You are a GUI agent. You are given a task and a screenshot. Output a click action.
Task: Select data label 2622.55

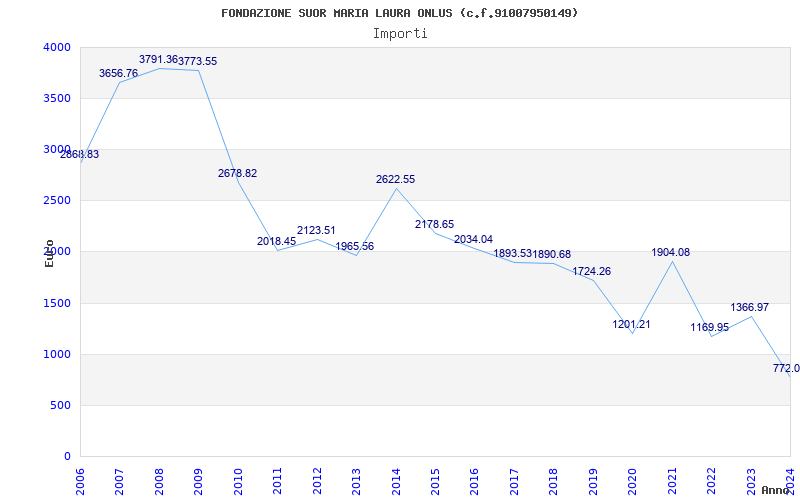pos(395,180)
